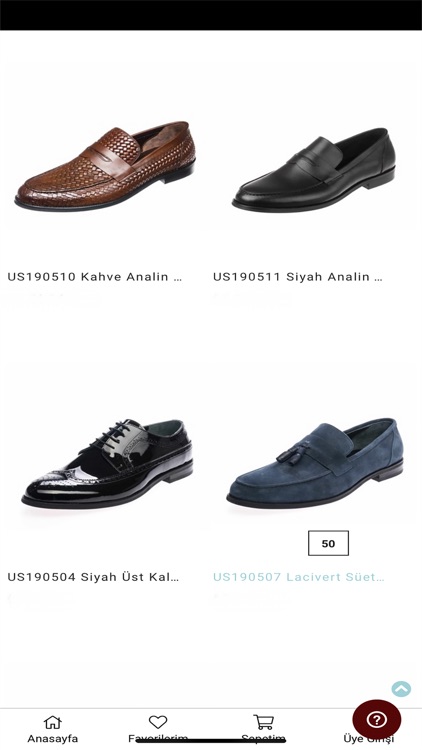This screenshot has height=750, width=422.
Task: Tap the Anasayfa house icon
Action: (x=53, y=722)
